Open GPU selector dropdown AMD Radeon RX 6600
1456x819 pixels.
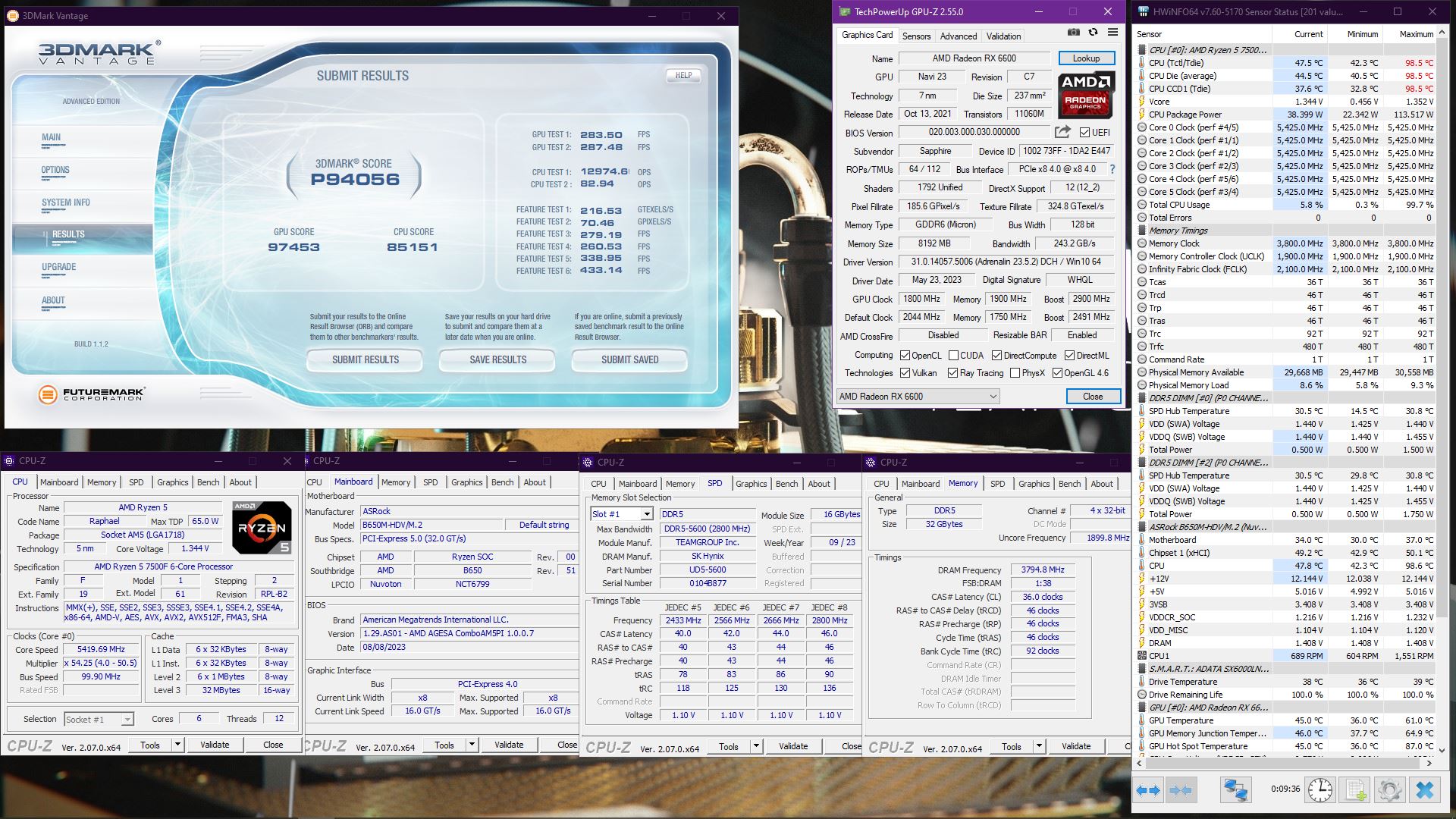[918, 397]
